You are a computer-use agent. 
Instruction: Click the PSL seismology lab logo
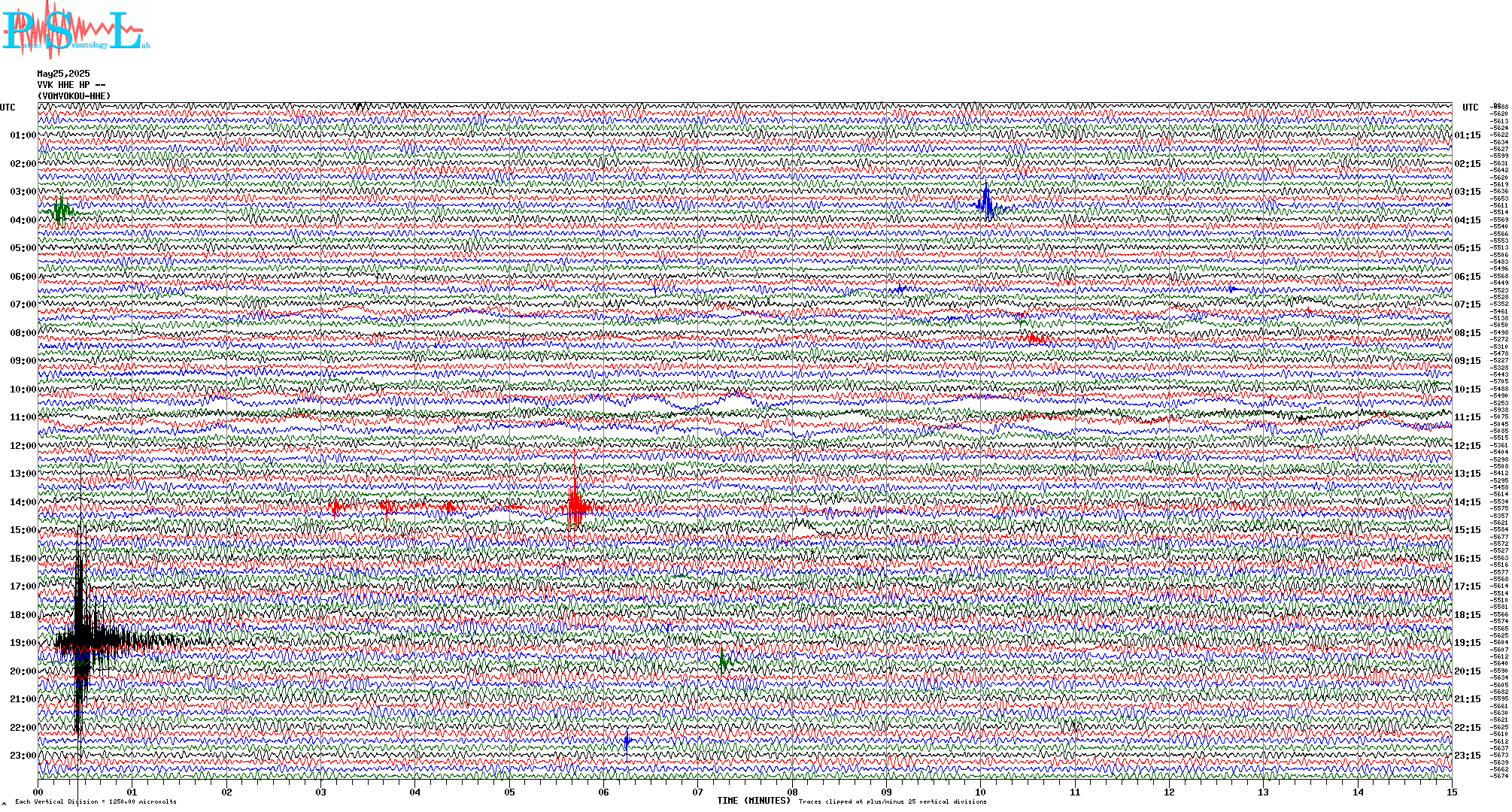(75, 30)
